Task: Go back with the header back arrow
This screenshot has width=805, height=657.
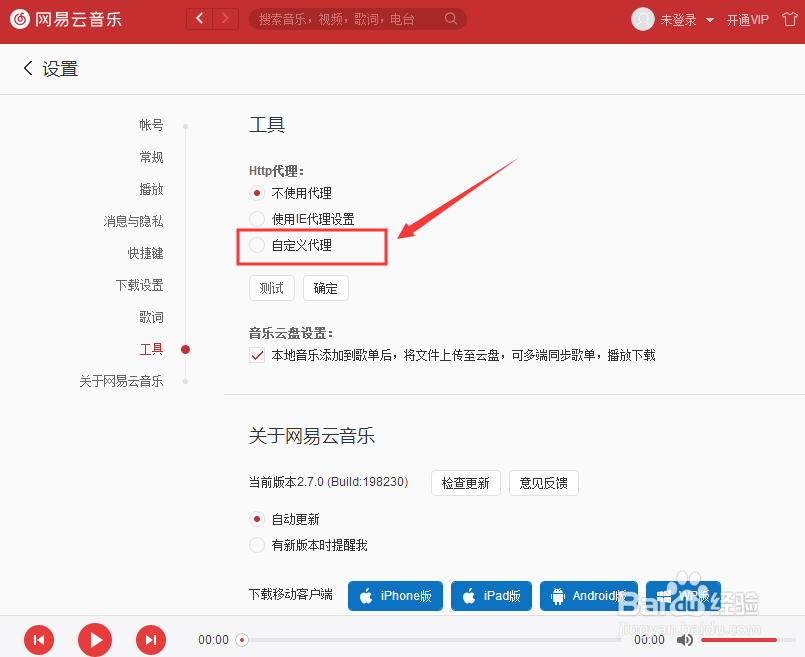Action: [200, 19]
